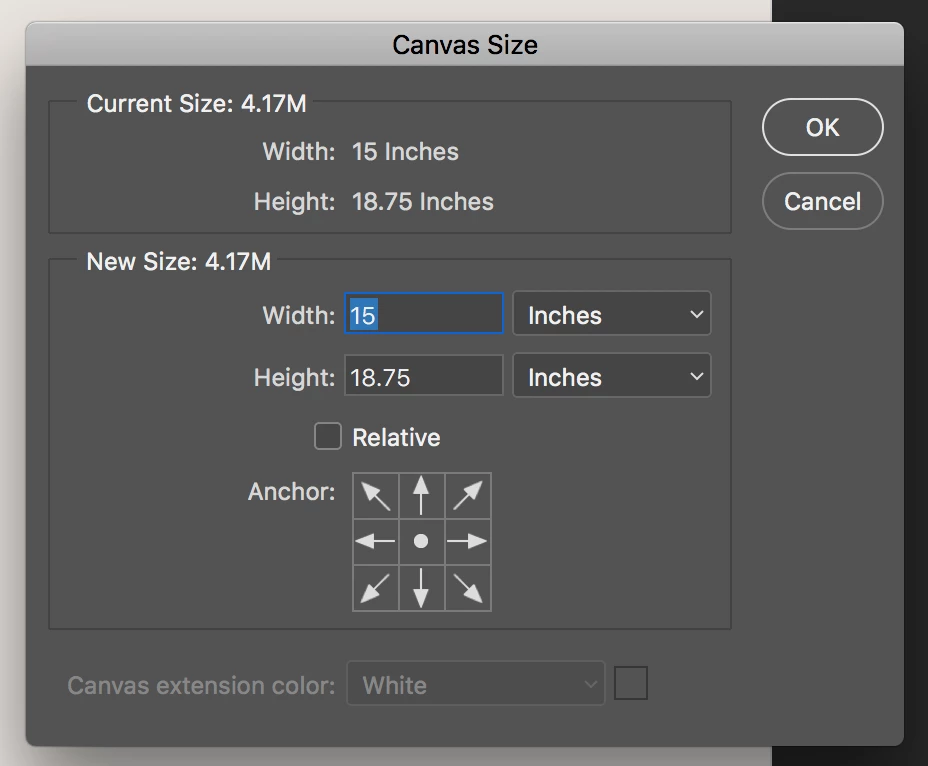Open Canvas extension color dropdown
The image size is (928, 766).
click(x=475, y=685)
